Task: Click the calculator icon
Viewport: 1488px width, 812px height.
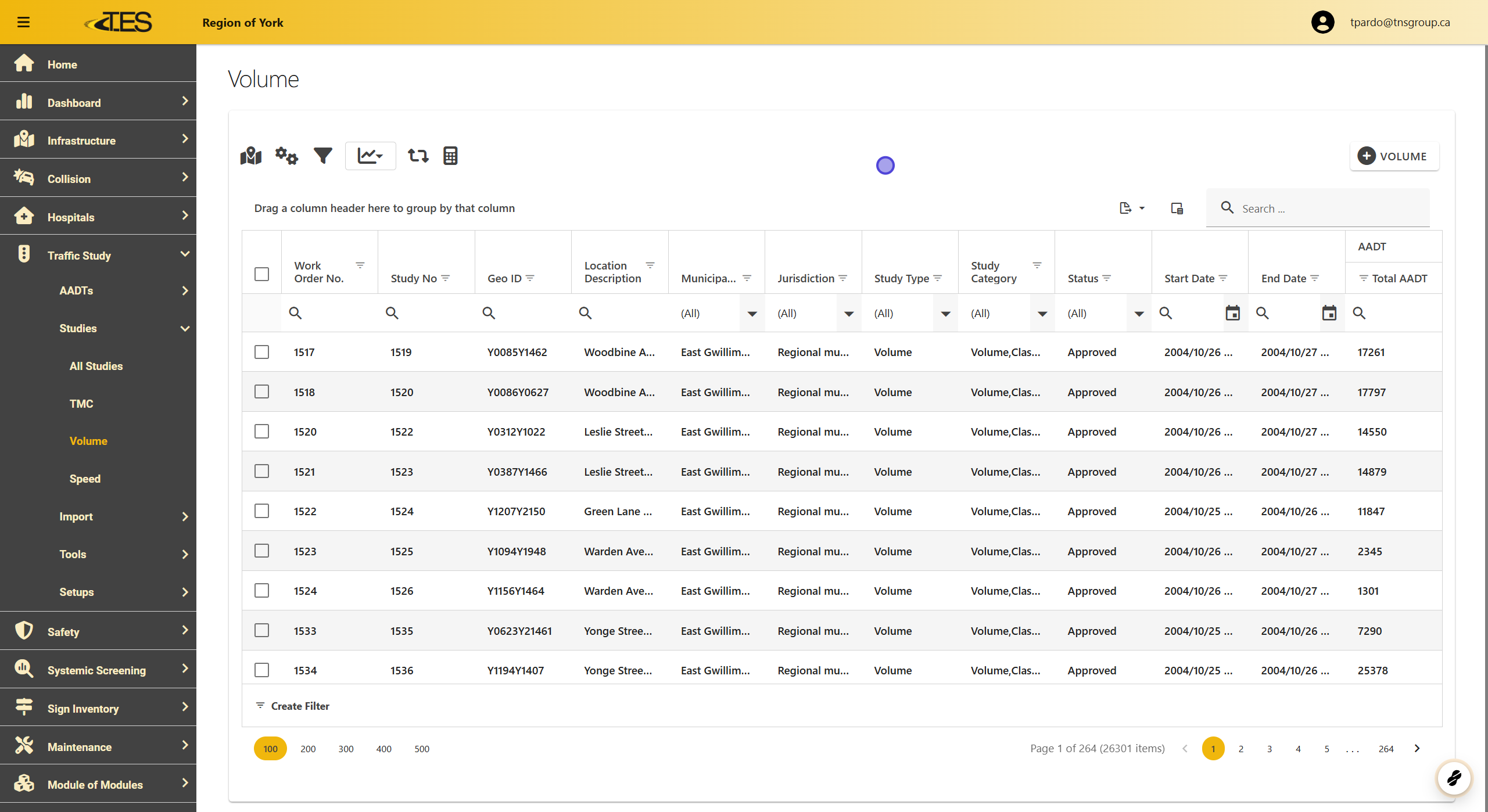Action: pyautogui.click(x=450, y=156)
